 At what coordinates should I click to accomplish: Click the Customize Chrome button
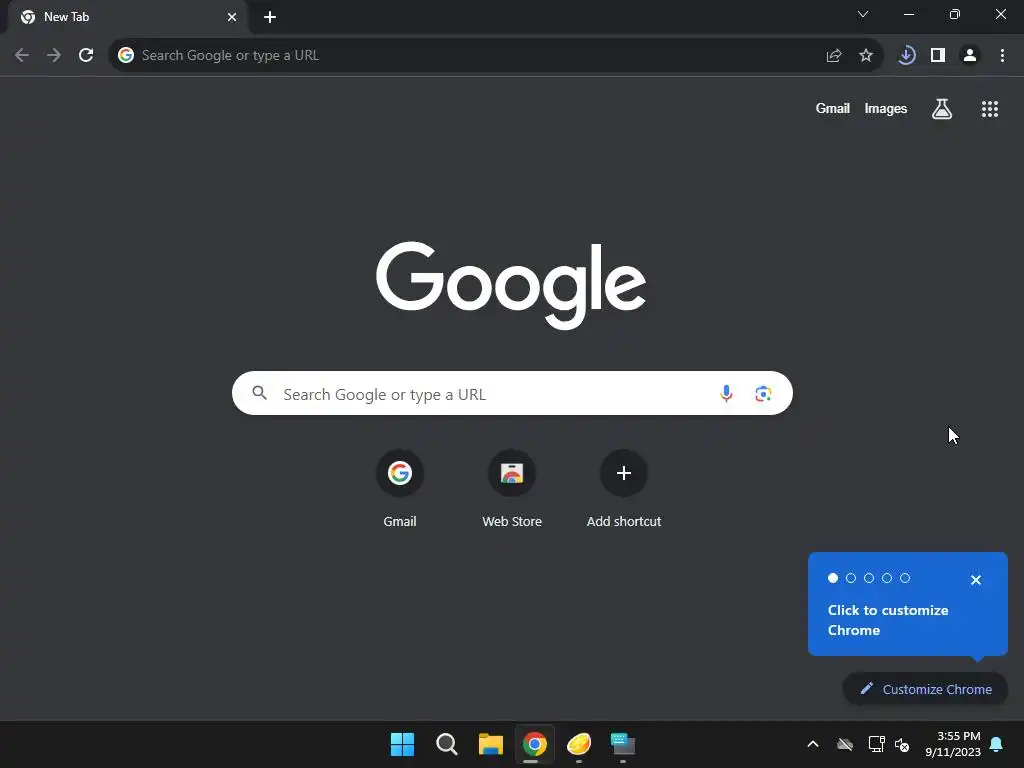coord(925,689)
